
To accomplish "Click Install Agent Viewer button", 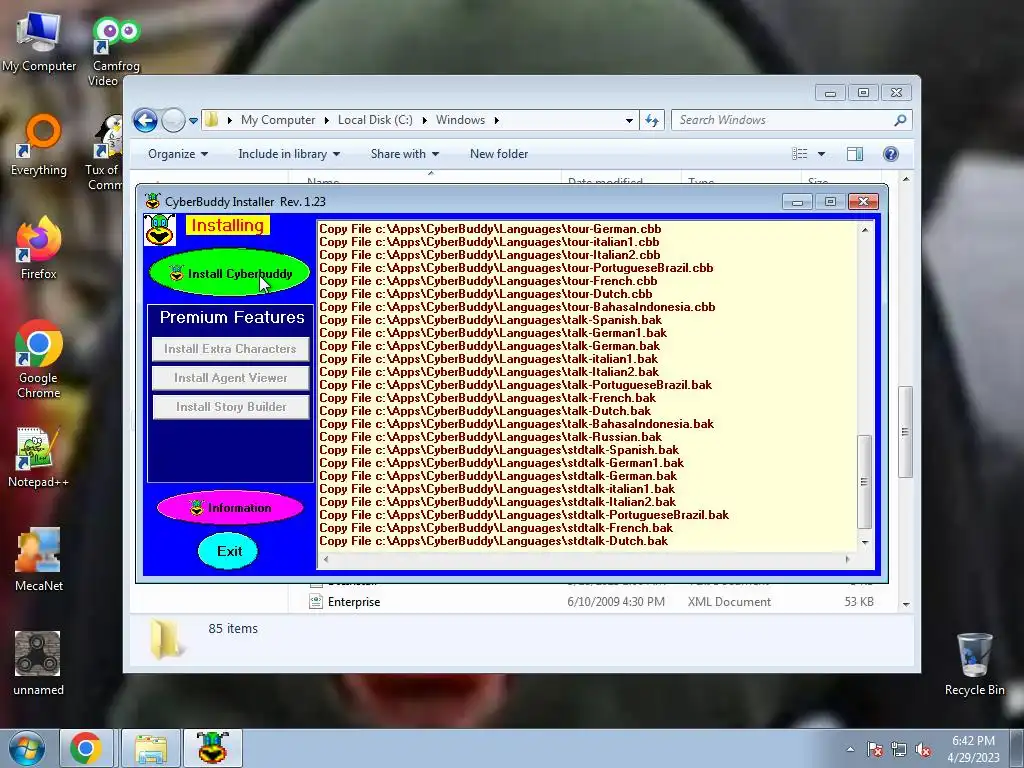I will (231, 377).
